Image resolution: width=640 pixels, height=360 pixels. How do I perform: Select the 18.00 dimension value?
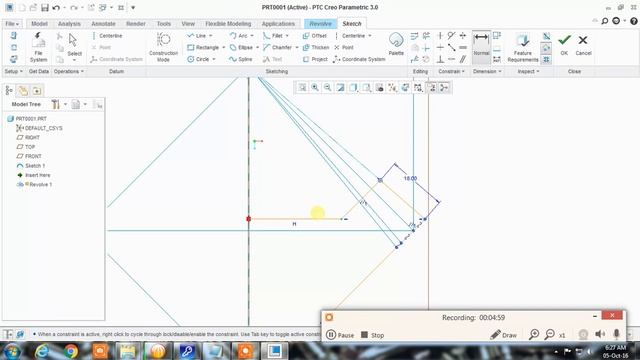pos(410,178)
